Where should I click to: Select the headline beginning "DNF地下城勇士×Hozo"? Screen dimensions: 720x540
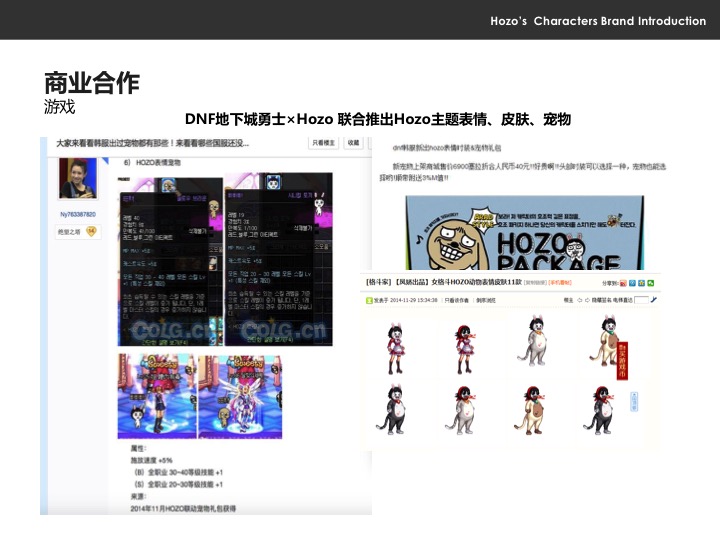pos(378,119)
